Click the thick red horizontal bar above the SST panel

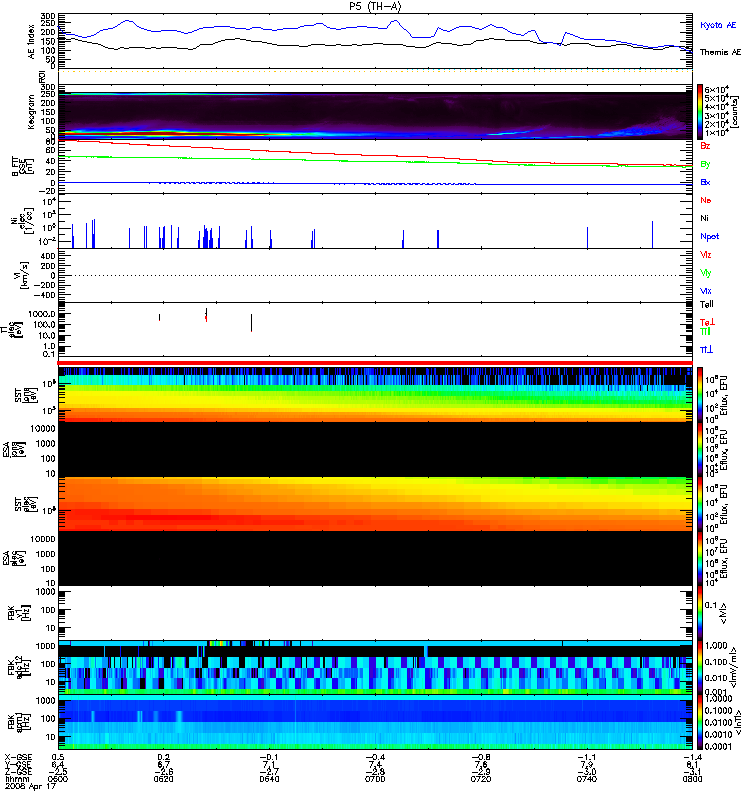pos(375,363)
